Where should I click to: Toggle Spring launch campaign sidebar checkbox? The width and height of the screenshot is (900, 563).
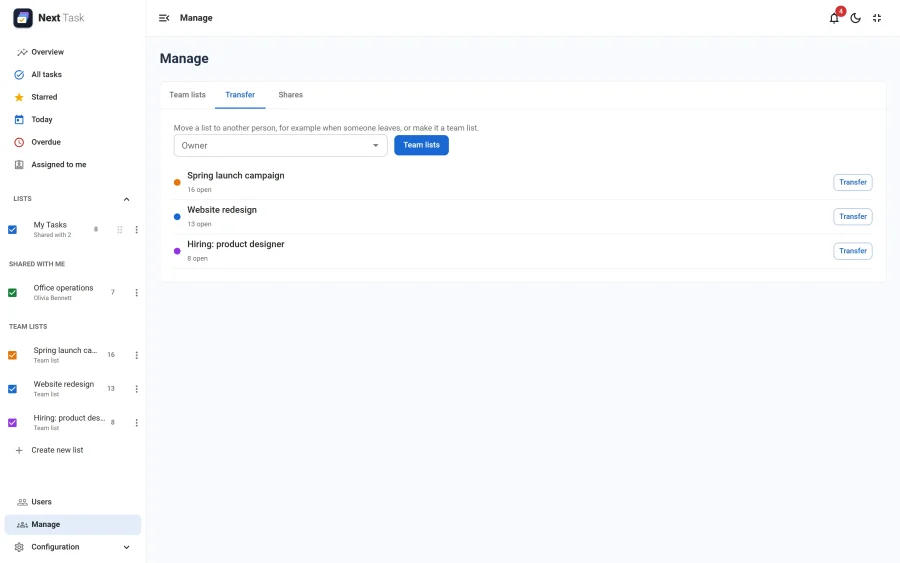[12, 355]
